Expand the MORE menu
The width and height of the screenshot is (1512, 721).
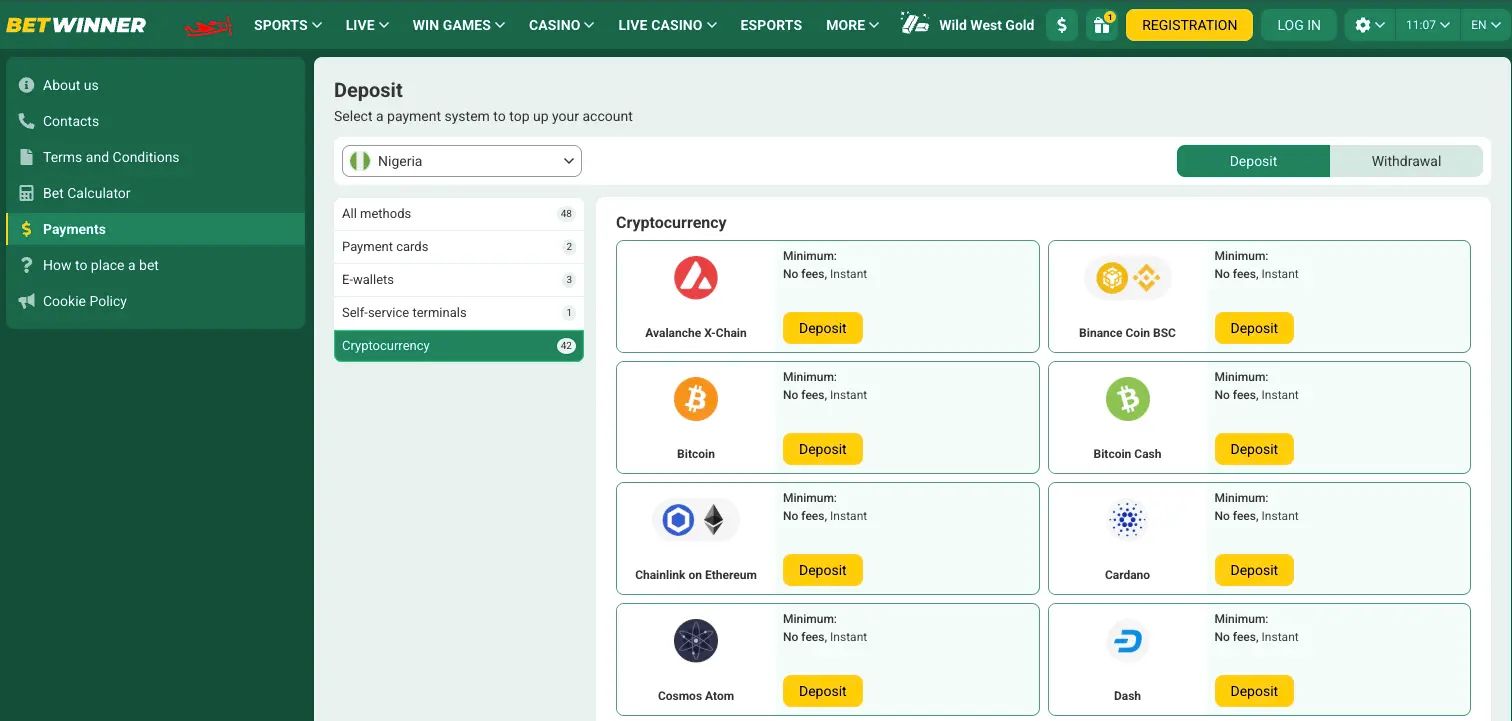point(853,25)
